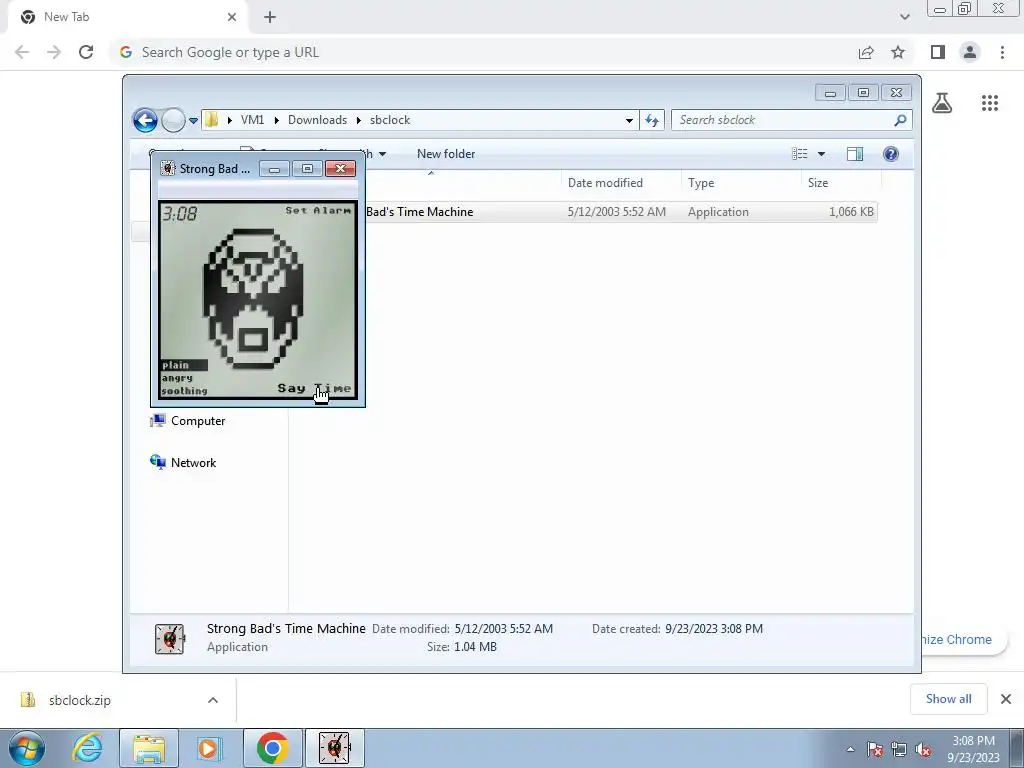The width and height of the screenshot is (1024, 768).
Task: Click the search magnifier icon
Action: tap(901, 120)
